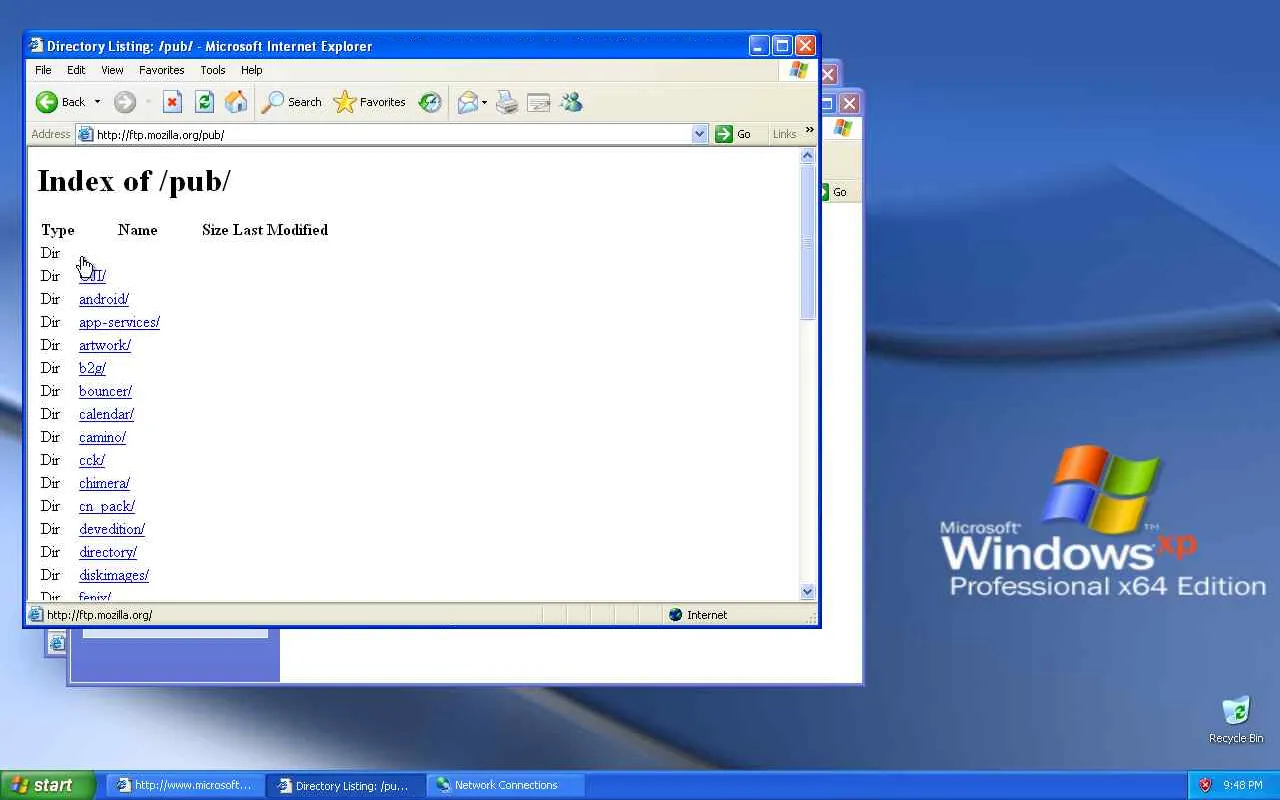This screenshot has width=1280, height=800.
Task: Open the diskimages/ directory link
Action: pyautogui.click(x=114, y=575)
